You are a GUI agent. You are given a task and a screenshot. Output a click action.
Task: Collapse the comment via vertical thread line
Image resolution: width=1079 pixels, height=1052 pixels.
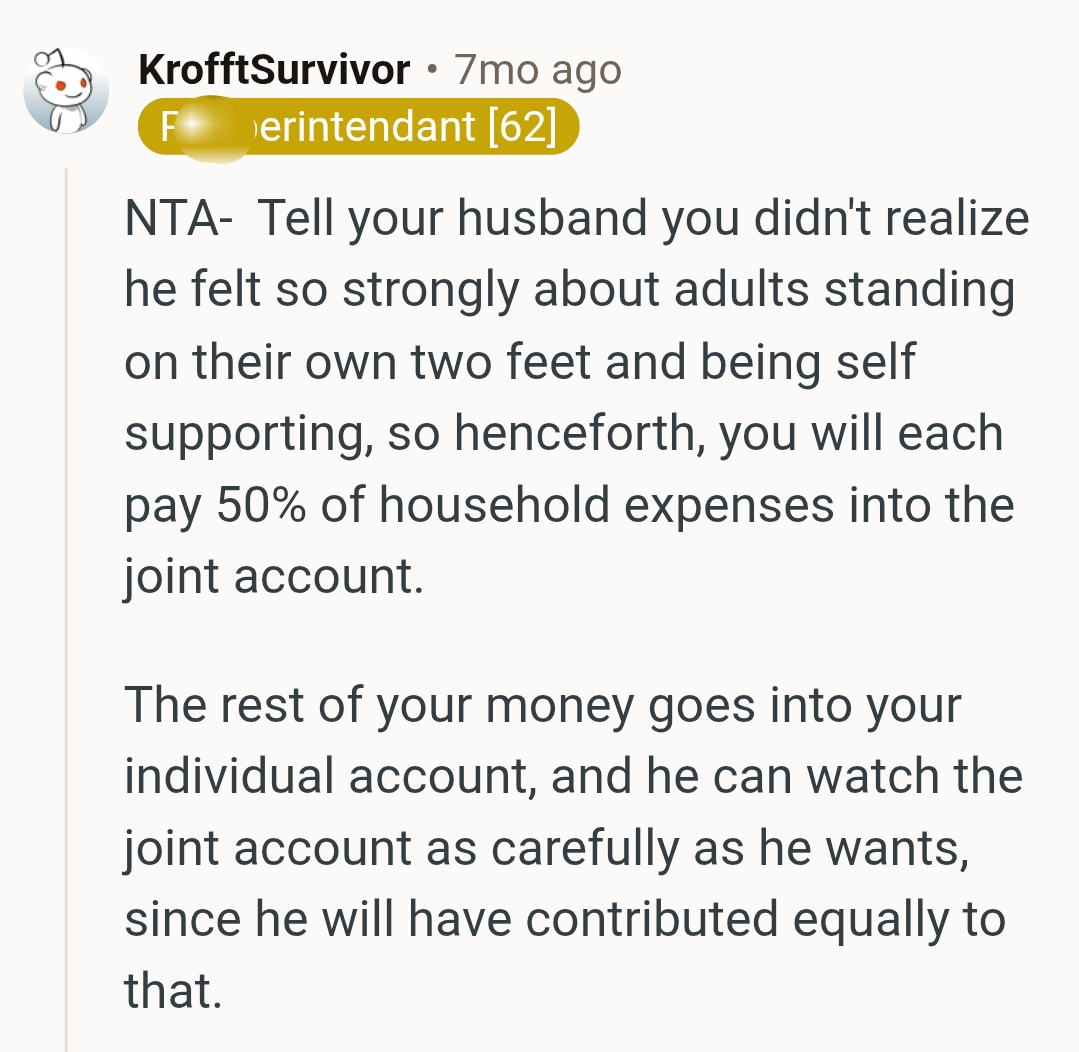click(x=66, y=600)
